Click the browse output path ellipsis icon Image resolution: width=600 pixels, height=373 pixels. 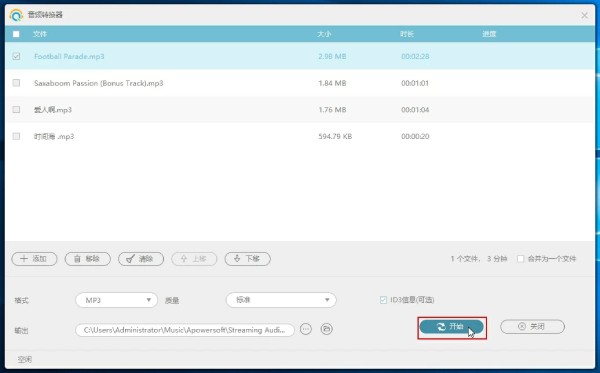[x=306, y=329]
